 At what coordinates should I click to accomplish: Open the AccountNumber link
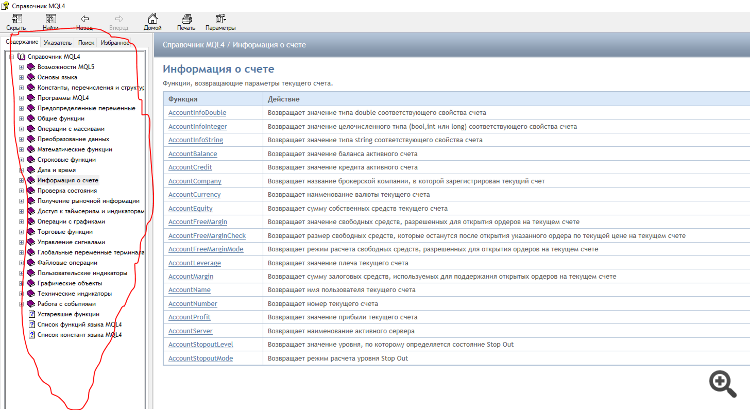pyautogui.click(x=193, y=303)
